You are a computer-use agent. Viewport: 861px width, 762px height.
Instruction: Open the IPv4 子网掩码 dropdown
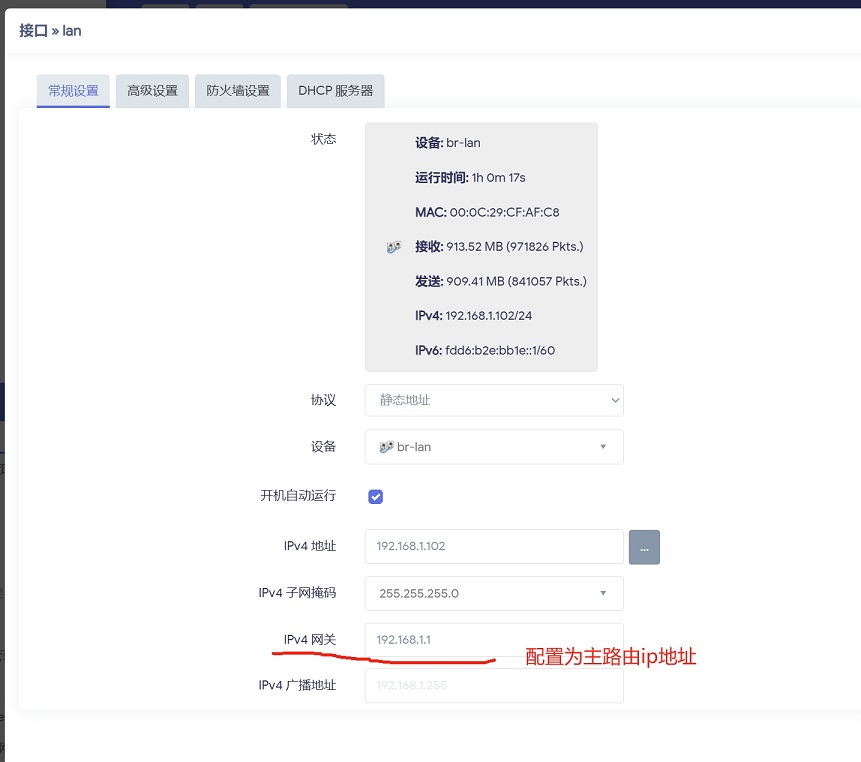pos(494,593)
